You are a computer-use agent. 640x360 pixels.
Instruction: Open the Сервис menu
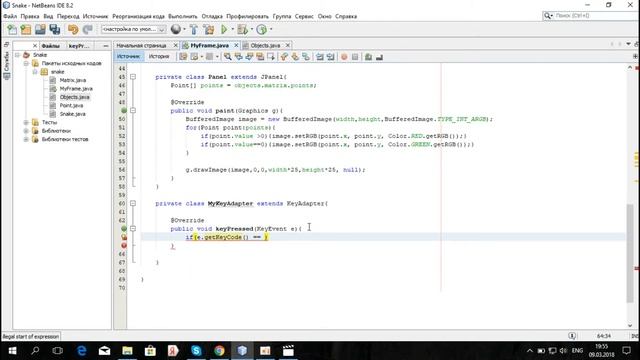304,16
